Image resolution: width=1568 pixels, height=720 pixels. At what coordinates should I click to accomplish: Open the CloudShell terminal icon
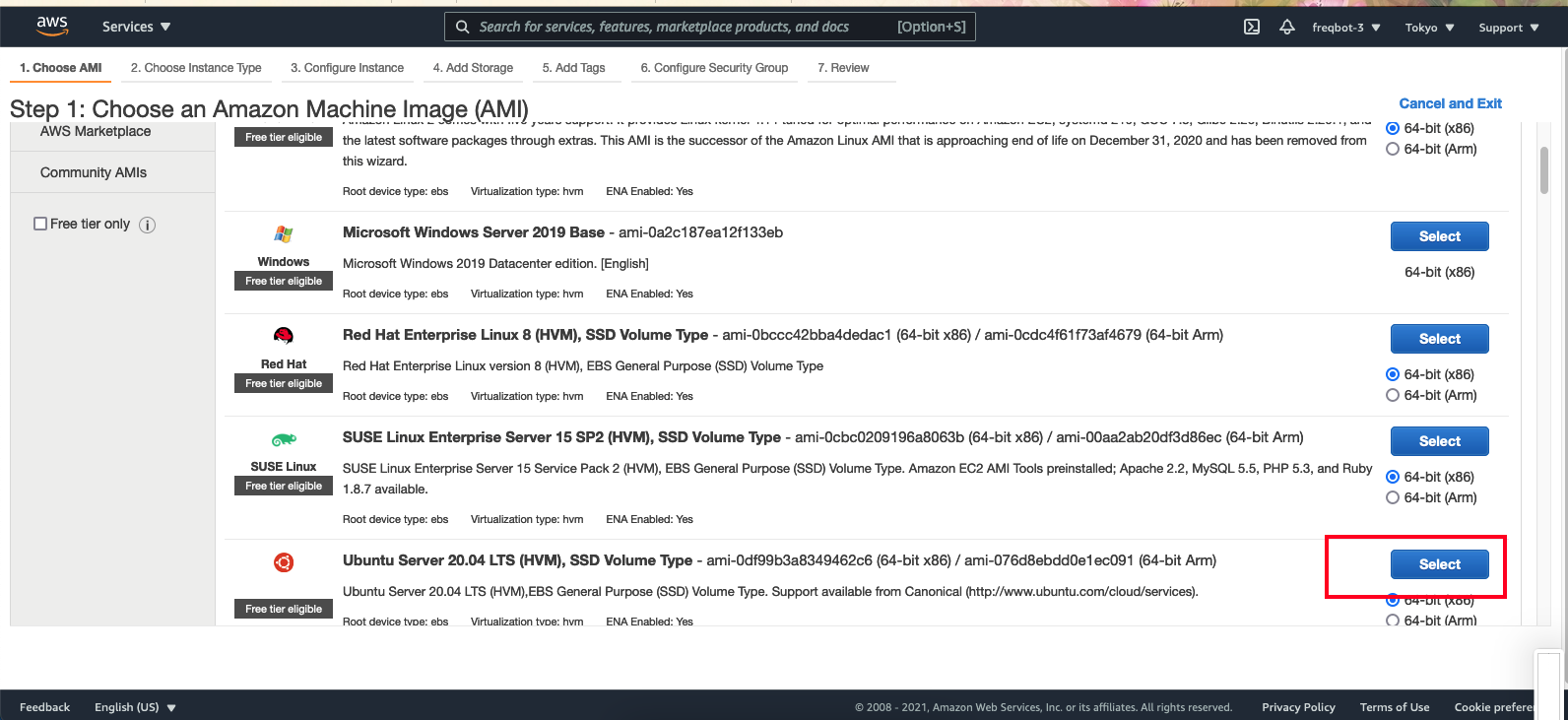click(x=1252, y=27)
